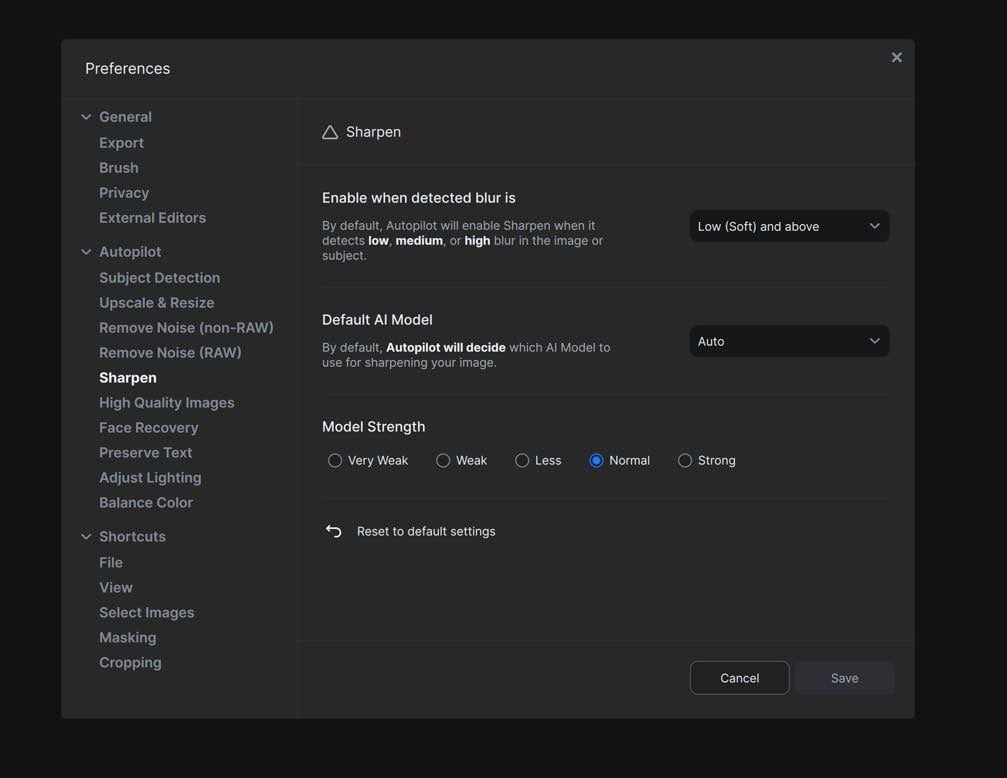
Task: Open Preserve Text settings
Action: click(x=146, y=453)
